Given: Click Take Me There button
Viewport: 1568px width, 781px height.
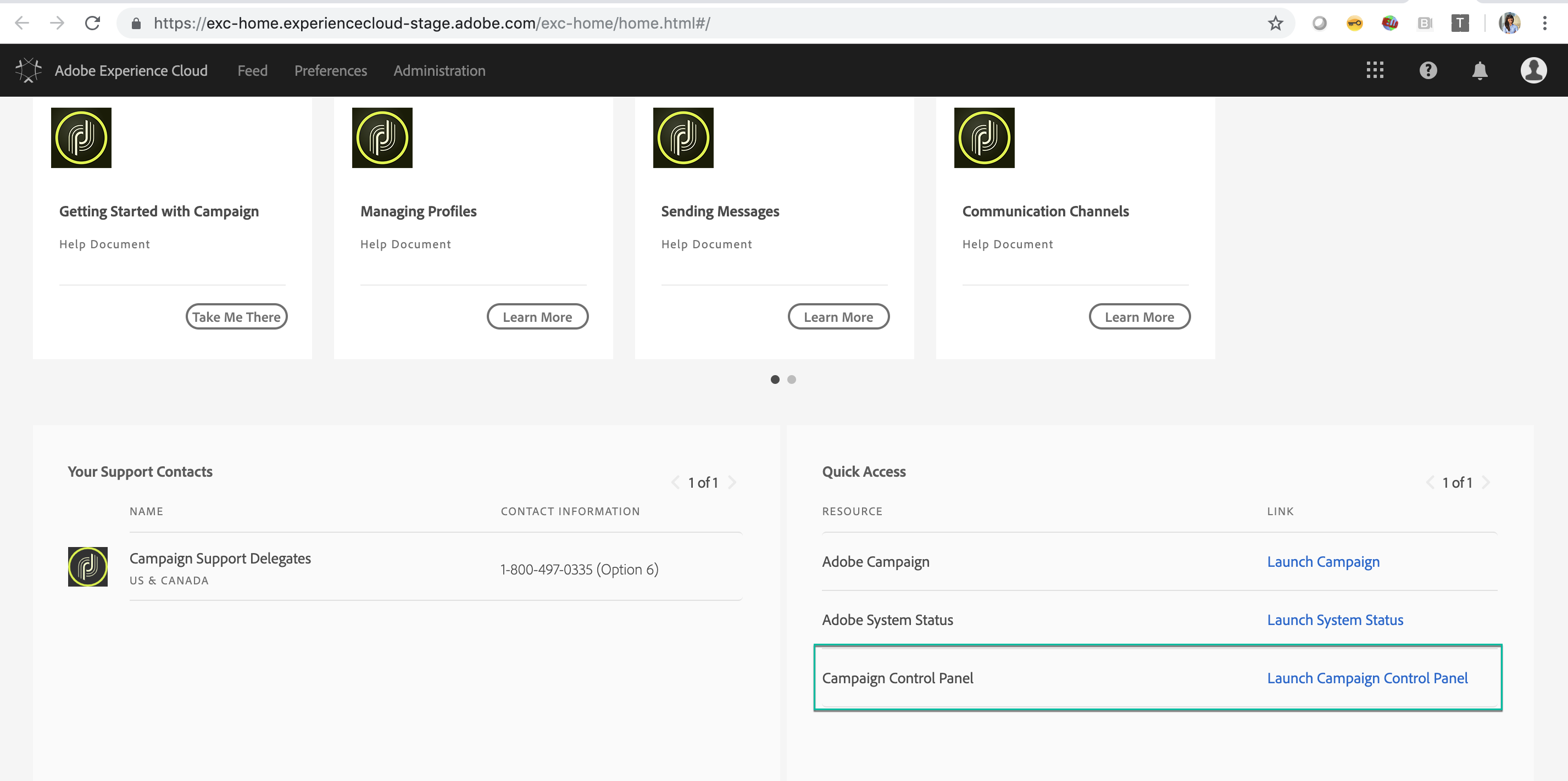Looking at the screenshot, I should pos(236,316).
